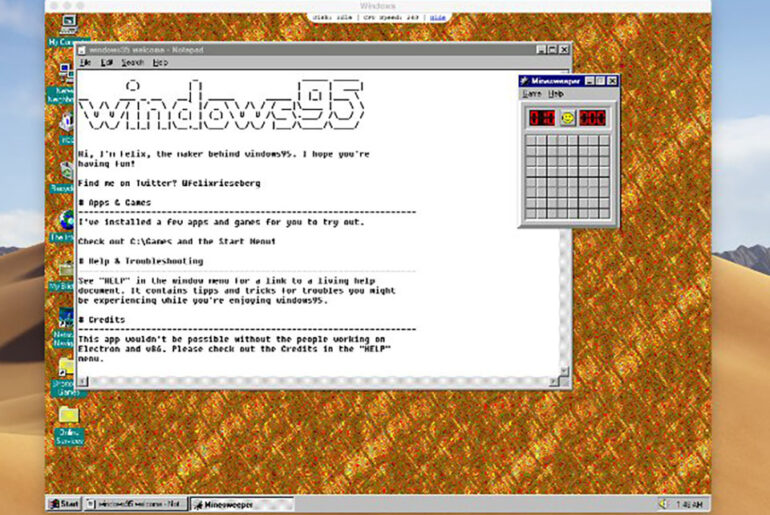Open the My Briefcase desktop icon
Viewport: 770px width, 515px height.
(66, 270)
